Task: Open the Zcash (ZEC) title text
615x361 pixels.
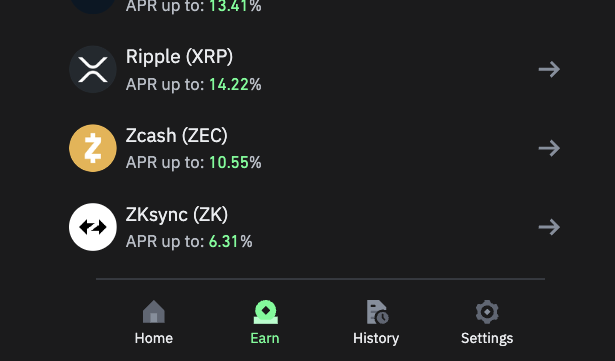Action: (176, 136)
